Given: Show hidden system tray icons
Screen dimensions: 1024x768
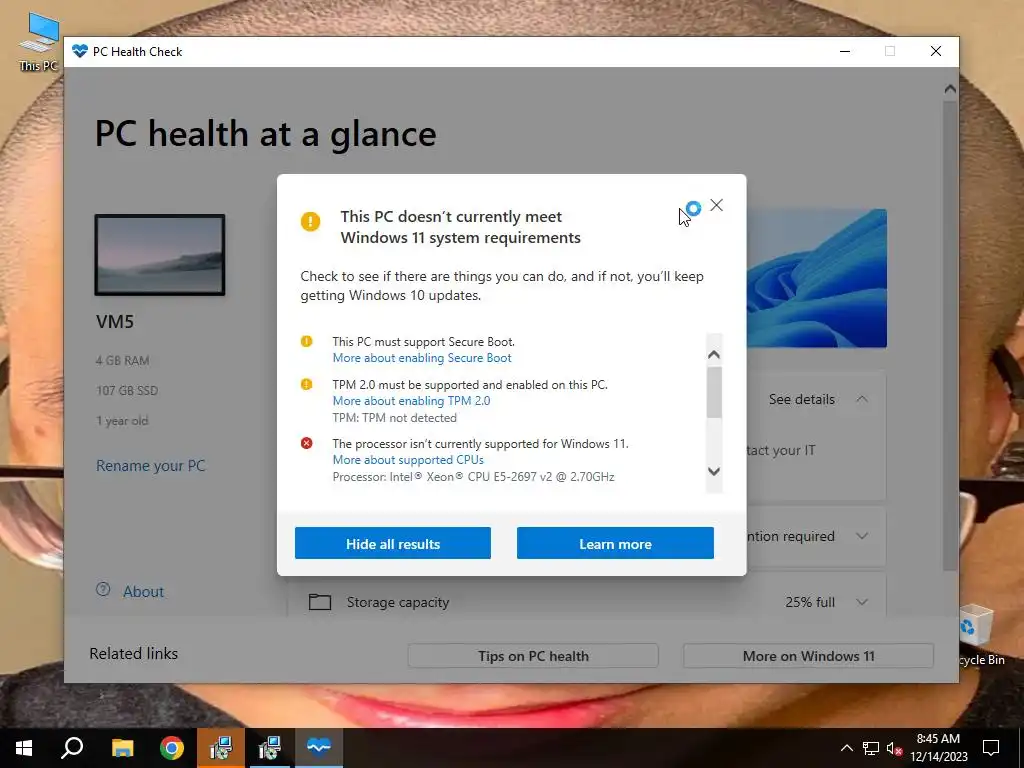Looking at the screenshot, I should [x=846, y=748].
